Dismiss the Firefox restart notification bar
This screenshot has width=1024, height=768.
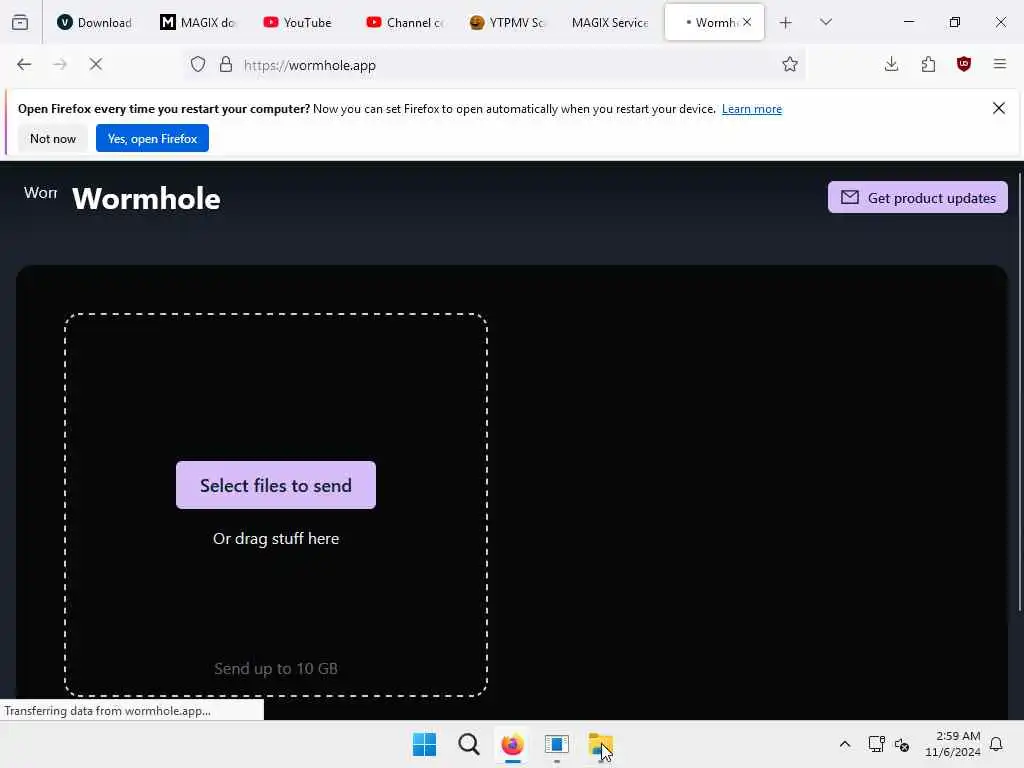pos(999,108)
